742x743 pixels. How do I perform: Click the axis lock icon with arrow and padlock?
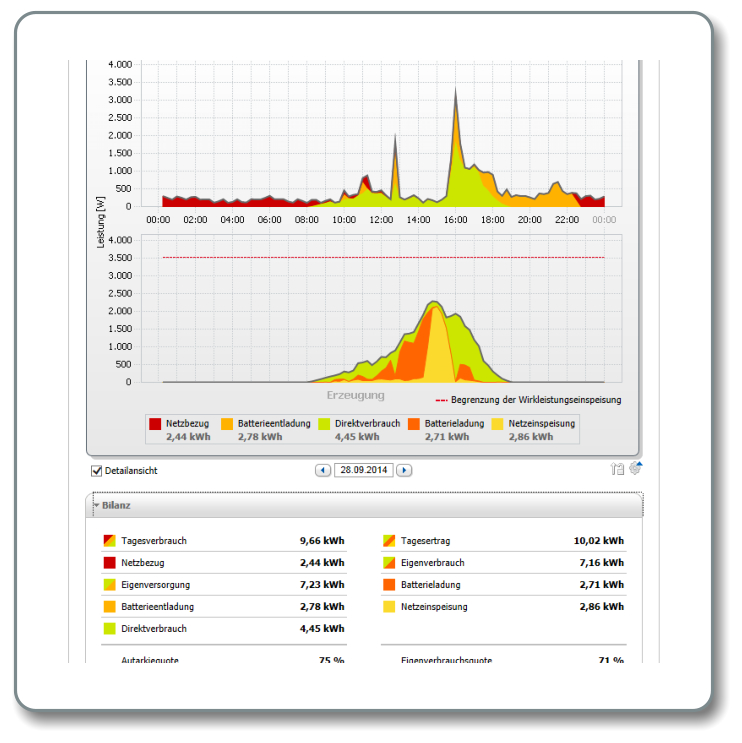tap(617, 469)
